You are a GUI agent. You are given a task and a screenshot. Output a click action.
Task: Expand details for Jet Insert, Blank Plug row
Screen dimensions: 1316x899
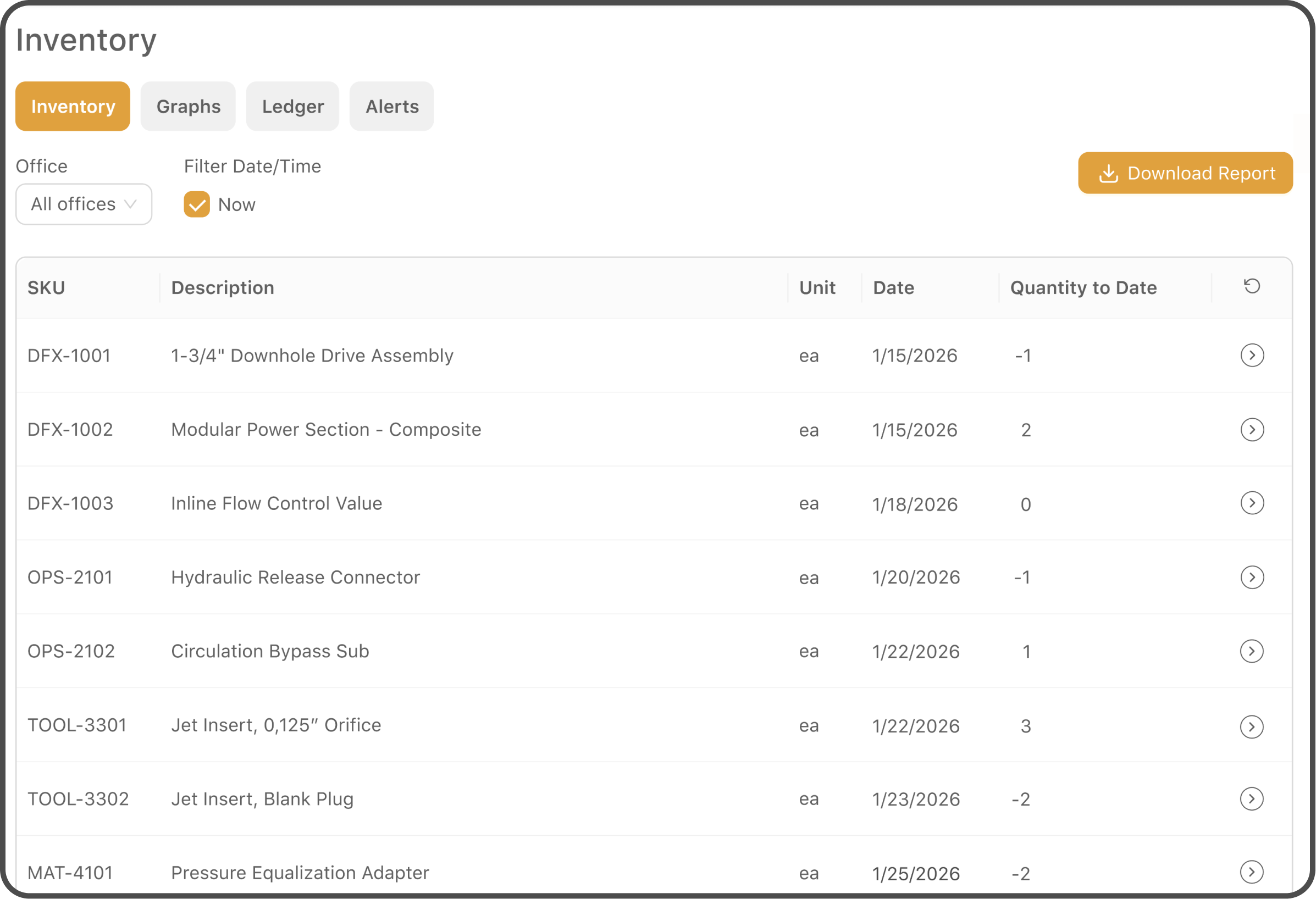pos(1253,799)
